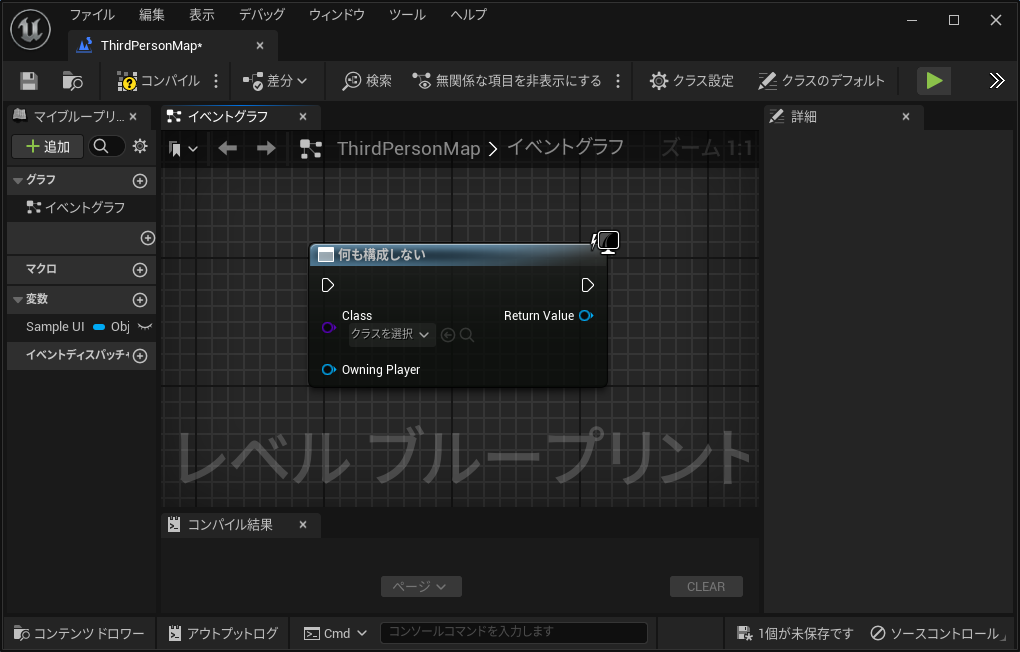Close the ThirdPersonMap tab
This screenshot has width=1020, height=652.
[260, 46]
